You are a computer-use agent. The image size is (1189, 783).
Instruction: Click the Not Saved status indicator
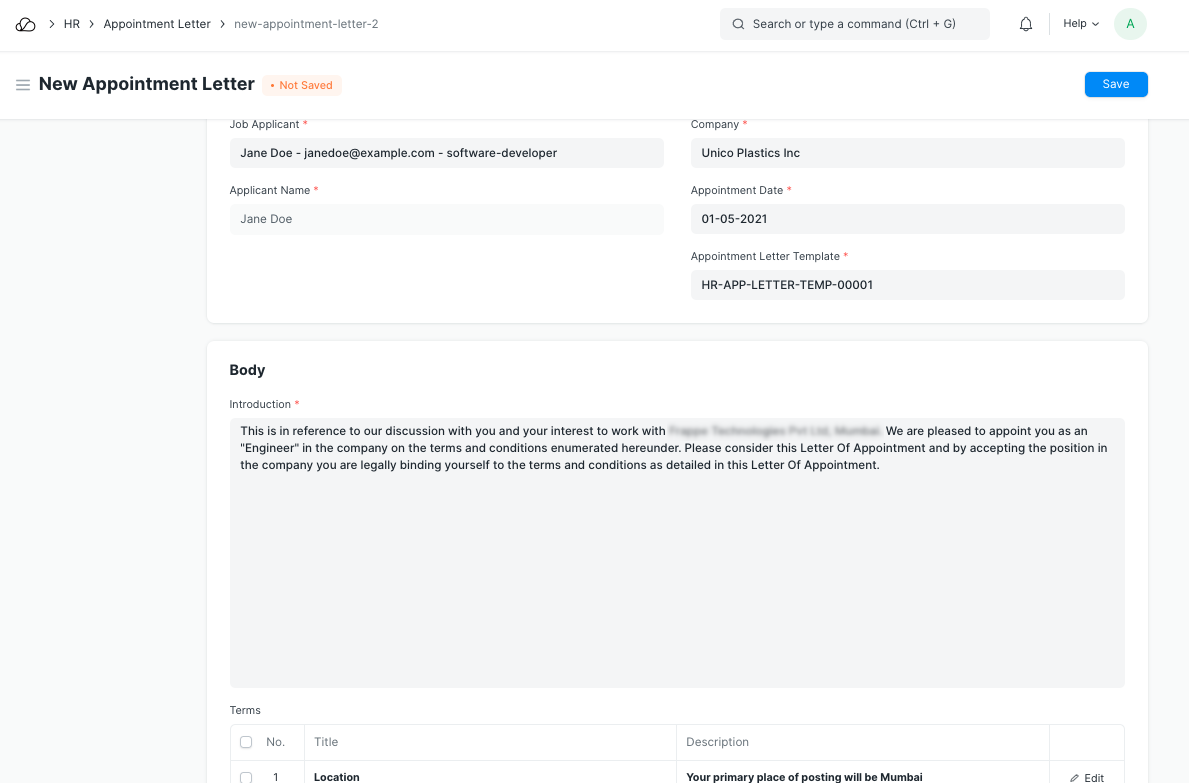(302, 86)
